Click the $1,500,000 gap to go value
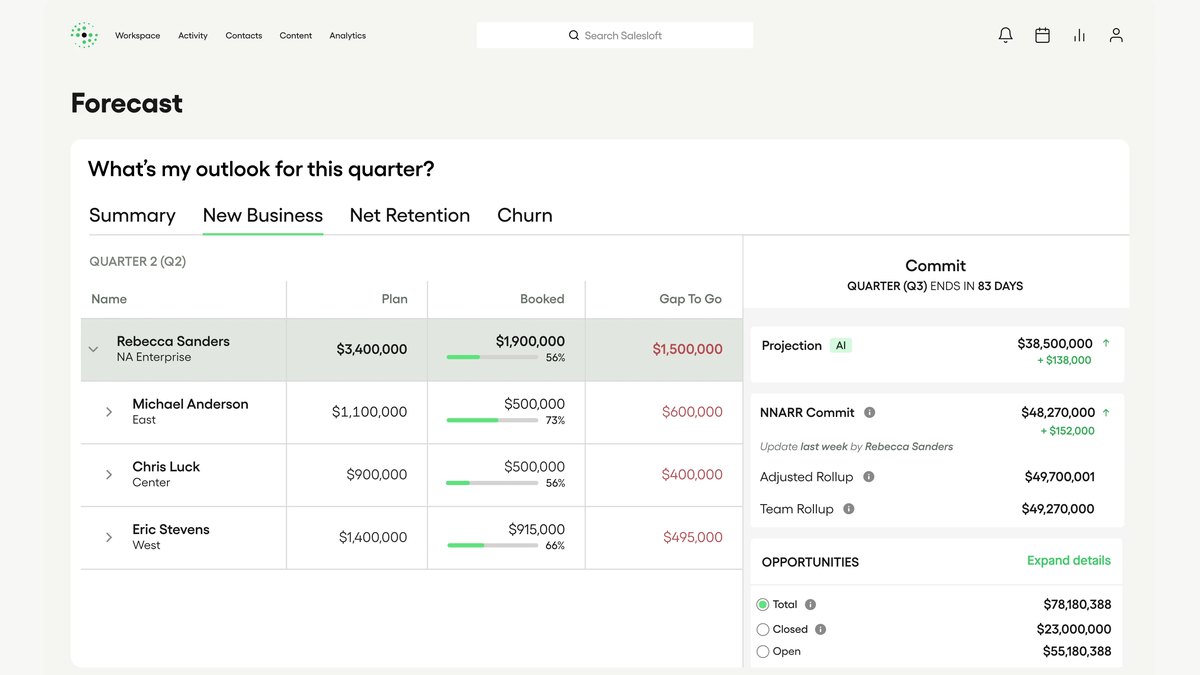The height and width of the screenshot is (675, 1200). coord(687,349)
